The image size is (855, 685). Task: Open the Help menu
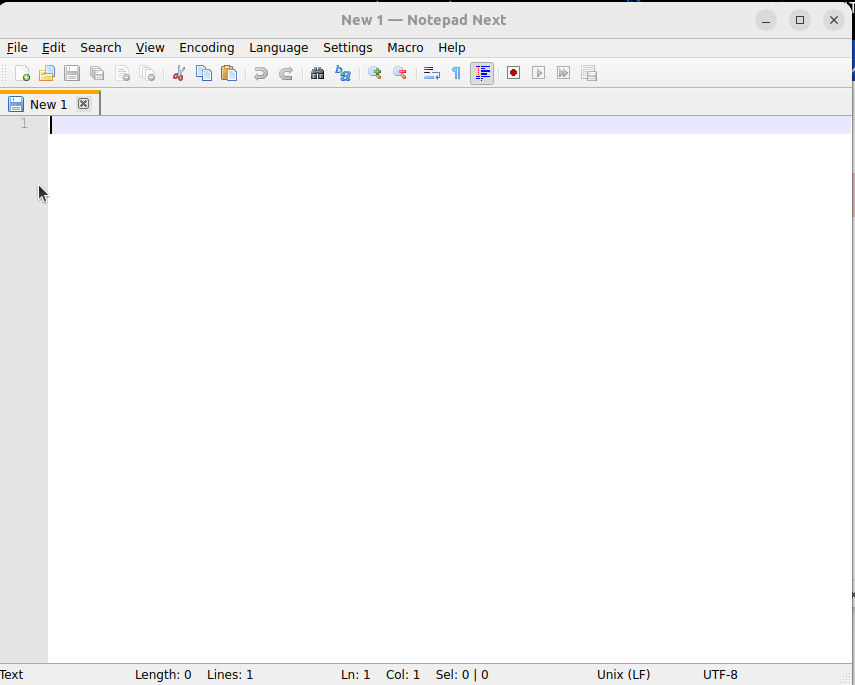(x=451, y=48)
